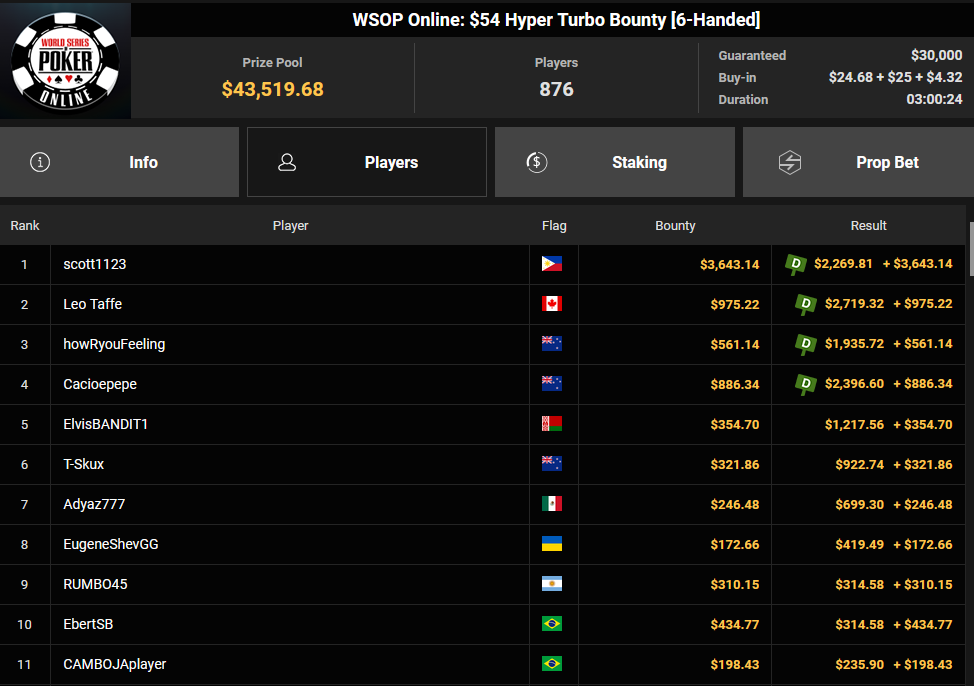Viewport: 974px width, 686px height.
Task: Switch to the Staking tab
Action: (x=614, y=162)
